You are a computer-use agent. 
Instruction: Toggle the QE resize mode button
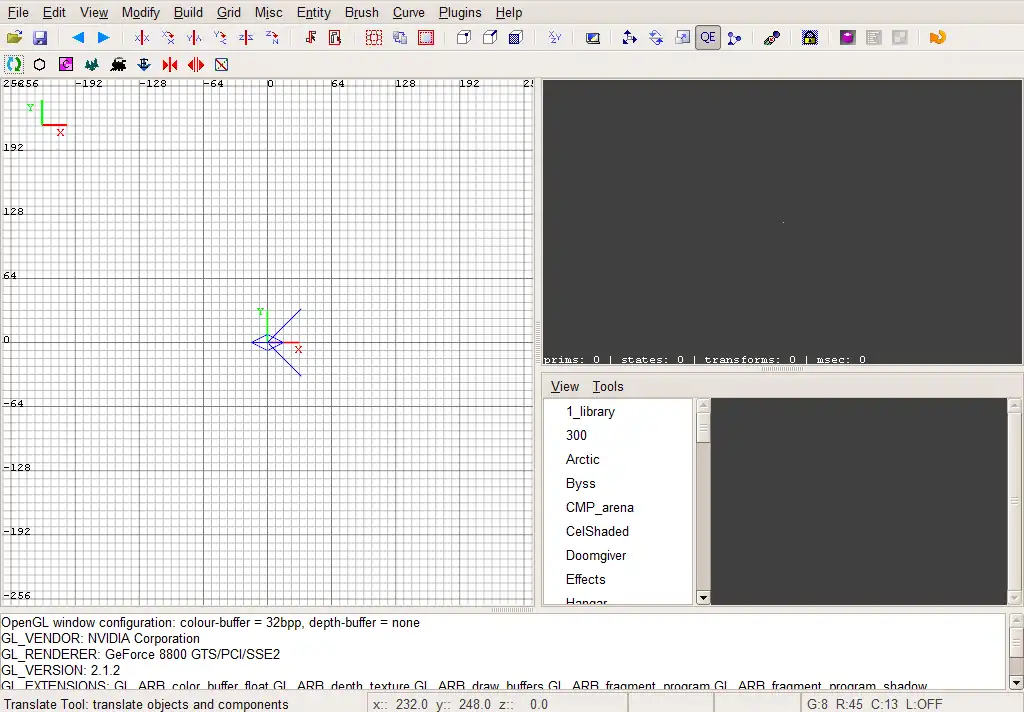coord(708,38)
